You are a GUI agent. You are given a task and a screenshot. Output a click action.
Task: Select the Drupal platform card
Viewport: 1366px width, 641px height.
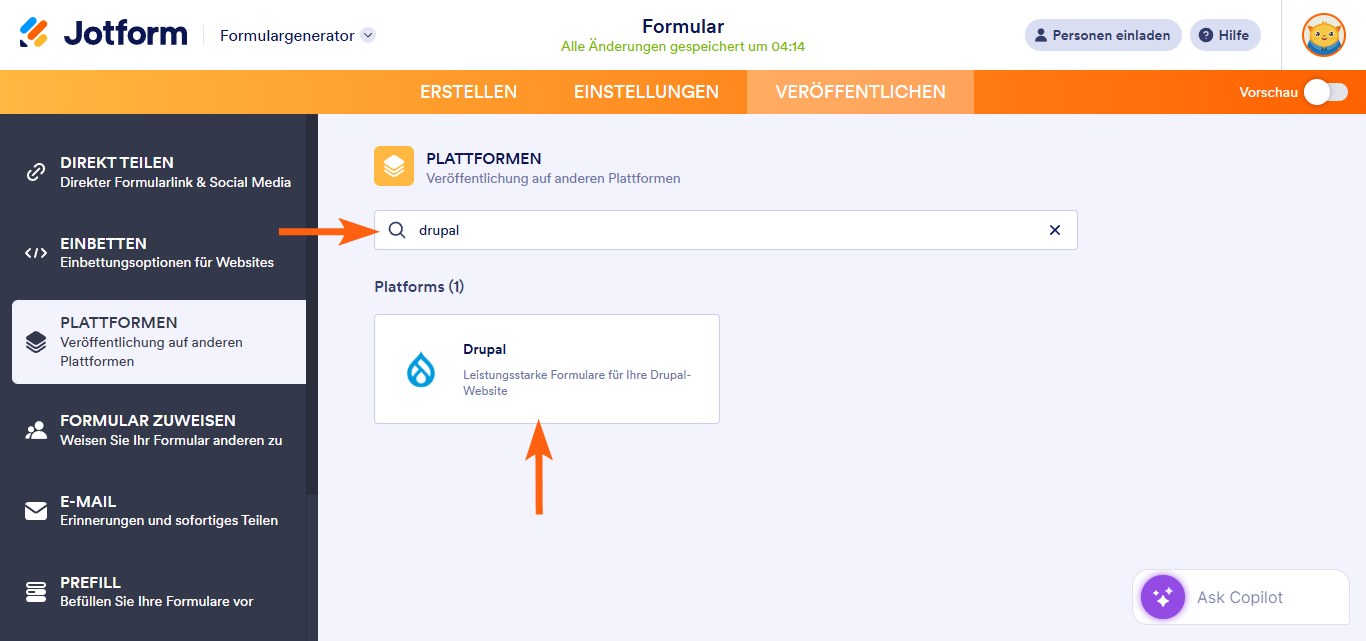pos(546,369)
